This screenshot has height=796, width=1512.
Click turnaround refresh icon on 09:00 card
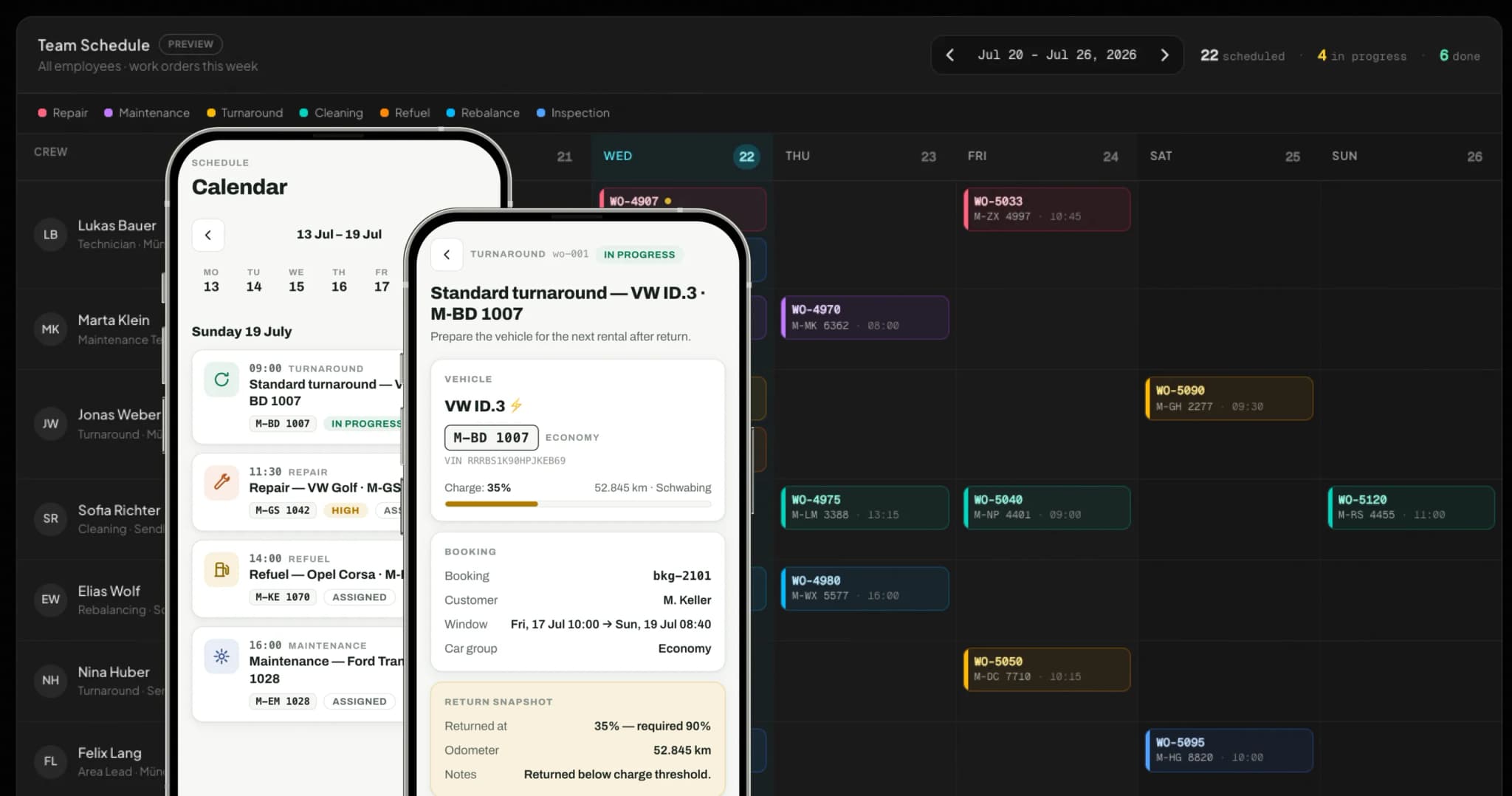click(x=221, y=380)
